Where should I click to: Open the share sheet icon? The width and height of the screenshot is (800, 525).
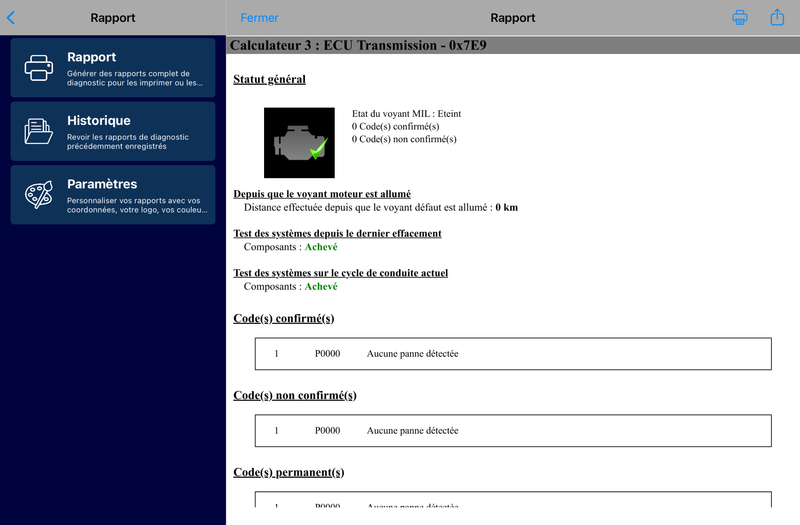(x=777, y=17)
